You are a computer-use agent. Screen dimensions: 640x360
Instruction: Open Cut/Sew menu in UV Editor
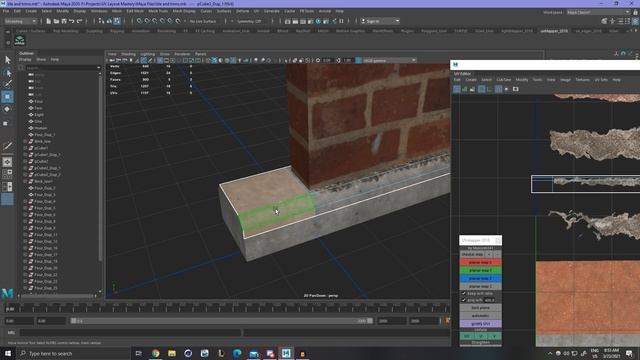[504, 80]
